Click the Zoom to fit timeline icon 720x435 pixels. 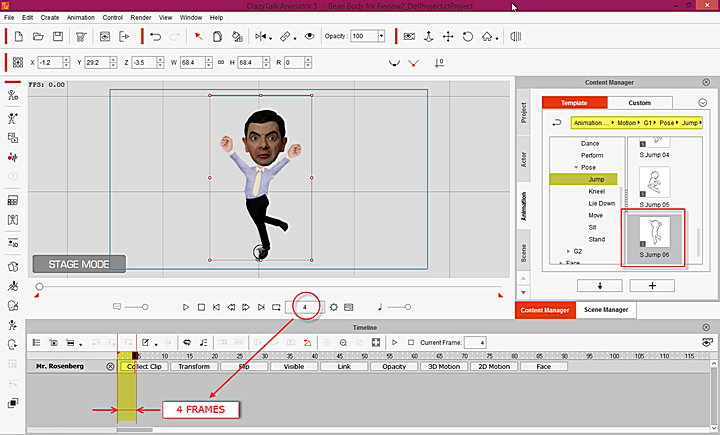point(376,343)
